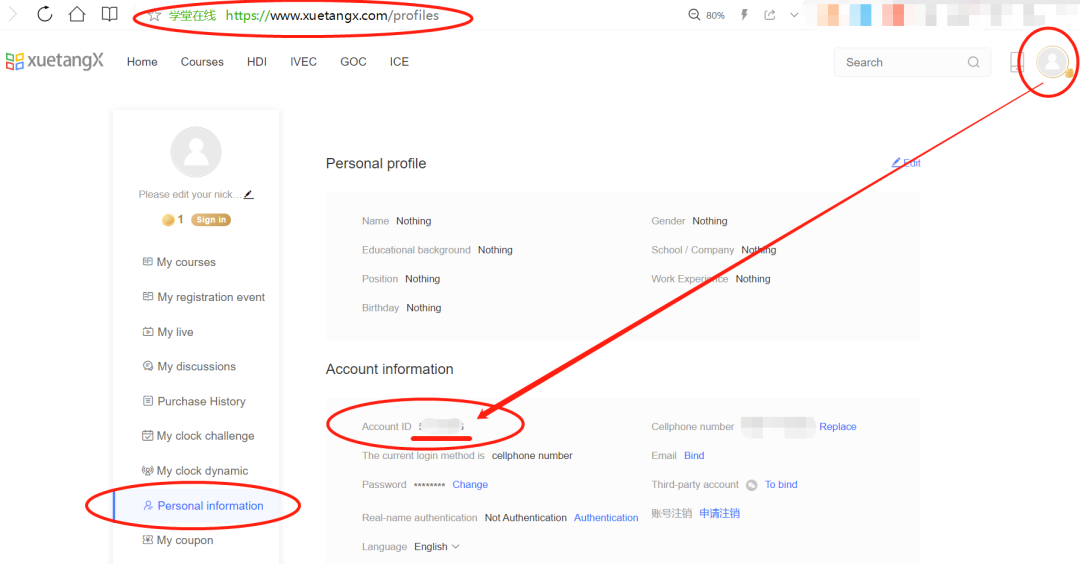This screenshot has height=564, width=1080.
Task: Open the user avatar in top-right
Action: pyautogui.click(x=1051, y=62)
